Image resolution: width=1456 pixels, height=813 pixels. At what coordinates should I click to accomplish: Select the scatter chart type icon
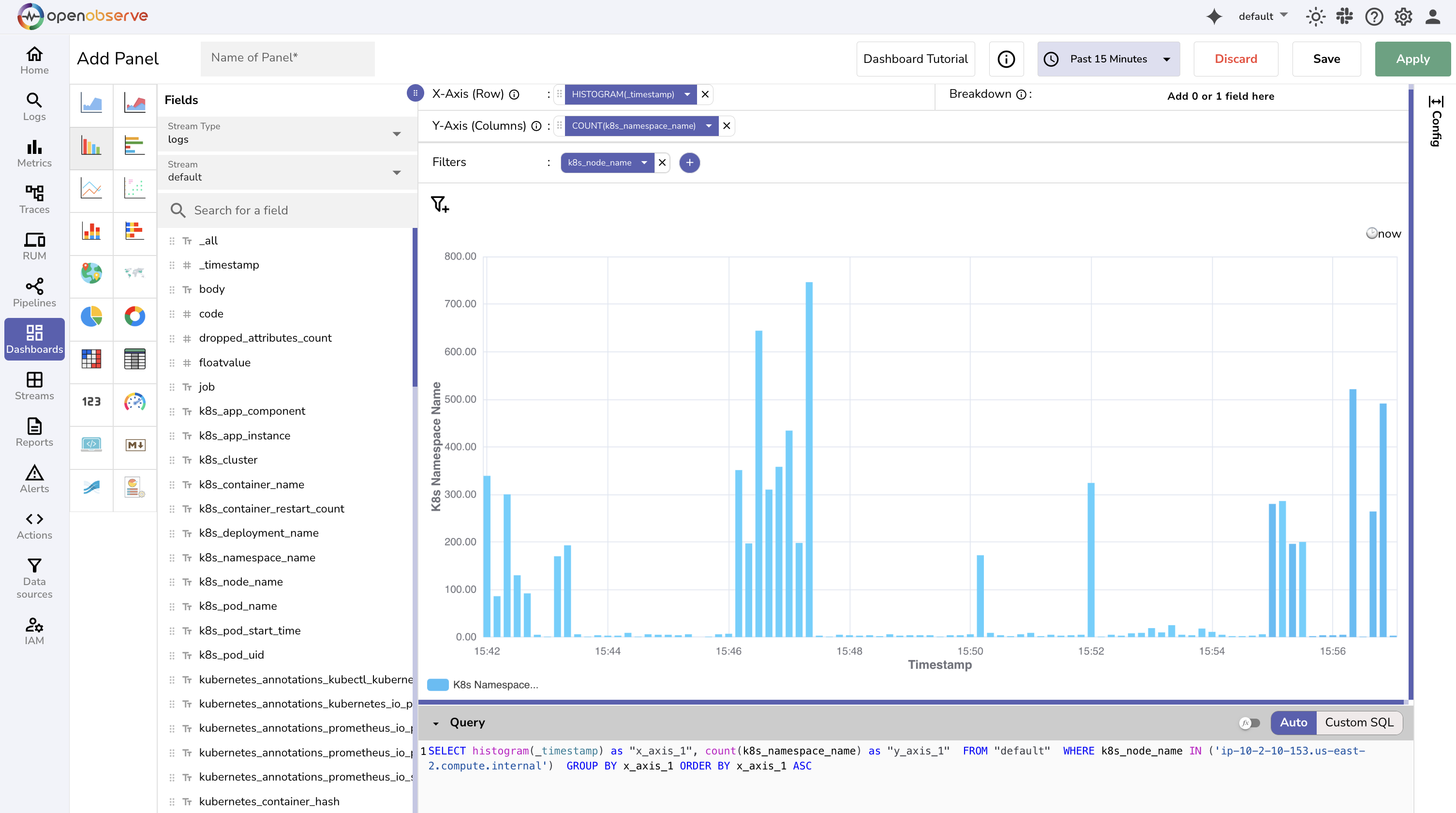(x=134, y=188)
